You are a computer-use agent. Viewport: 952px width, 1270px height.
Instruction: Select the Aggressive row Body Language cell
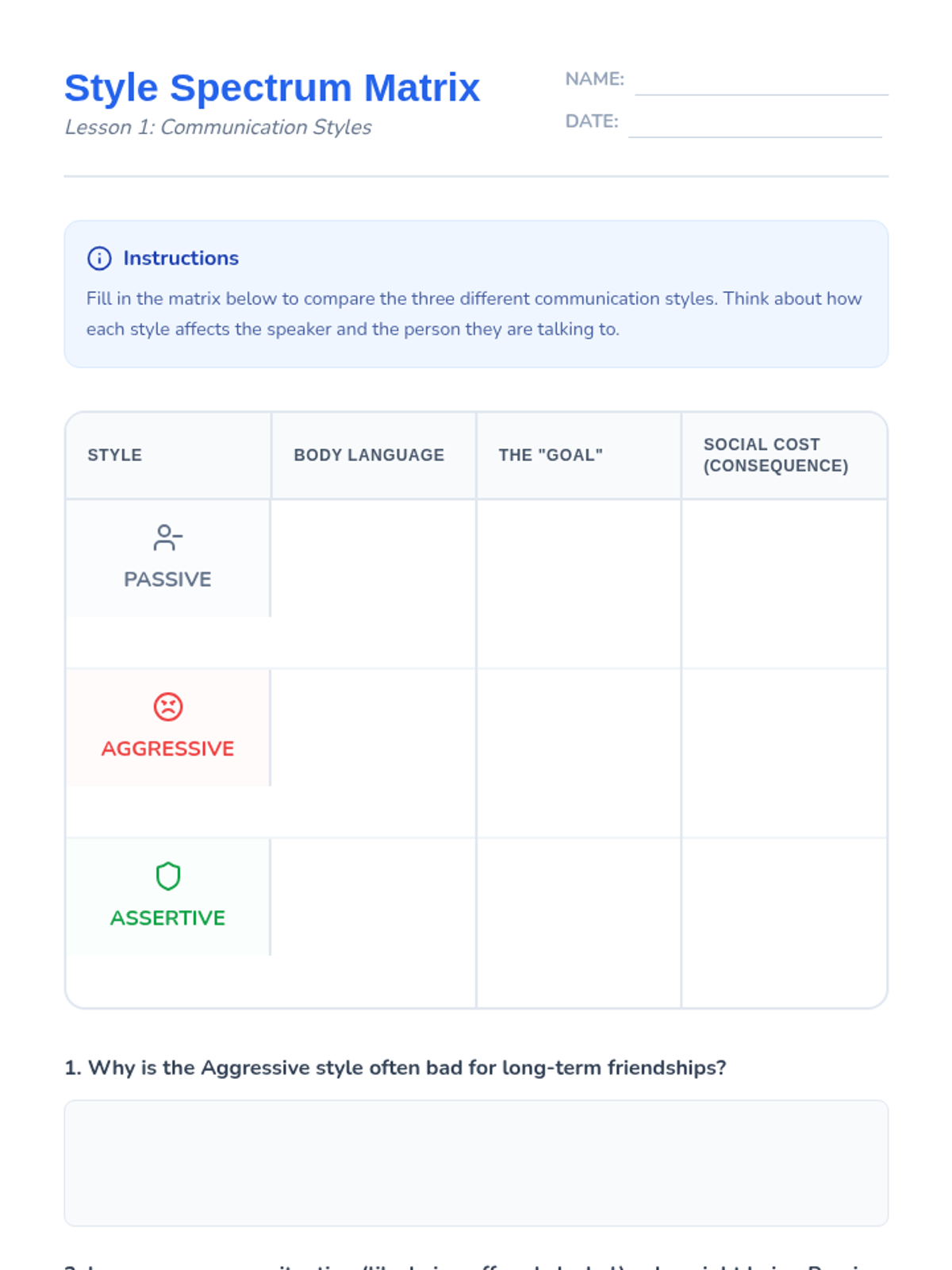tap(373, 752)
